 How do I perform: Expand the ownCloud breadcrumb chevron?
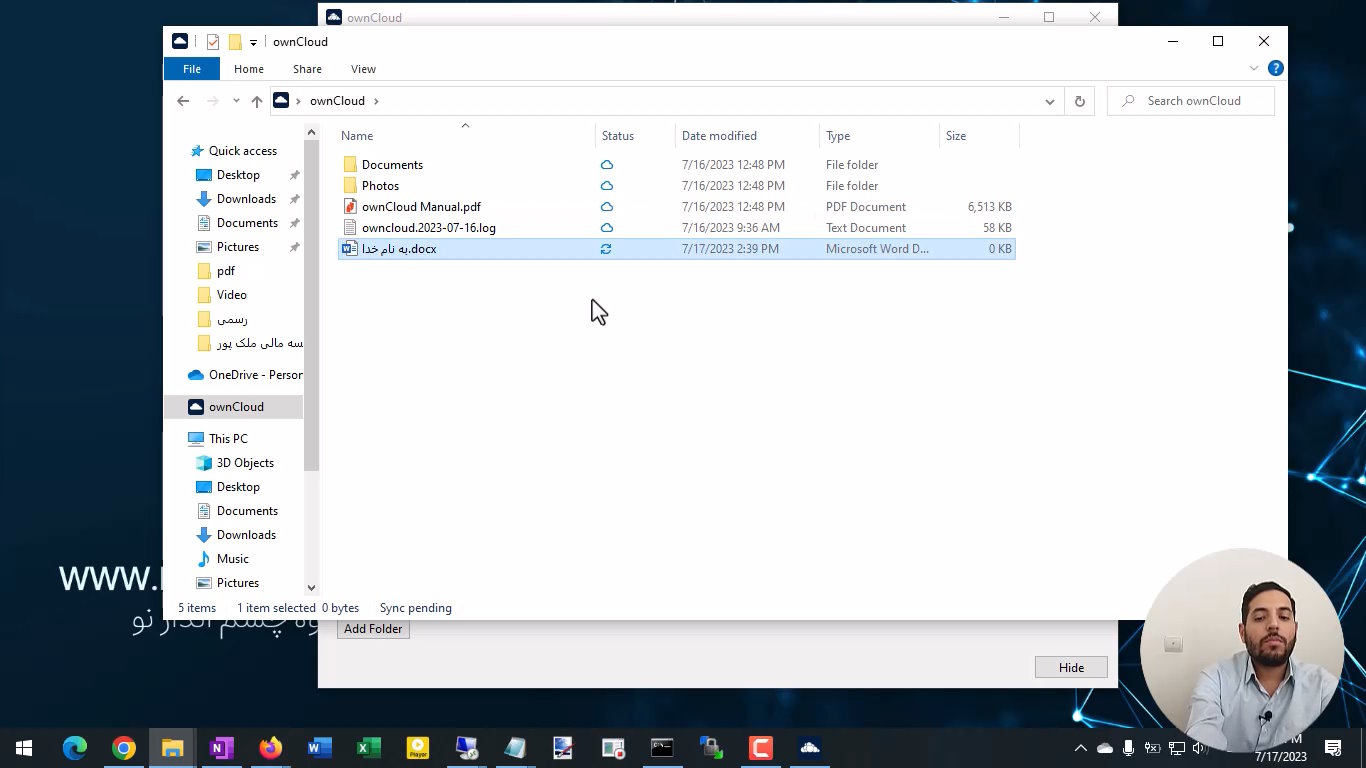click(x=376, y=101)
